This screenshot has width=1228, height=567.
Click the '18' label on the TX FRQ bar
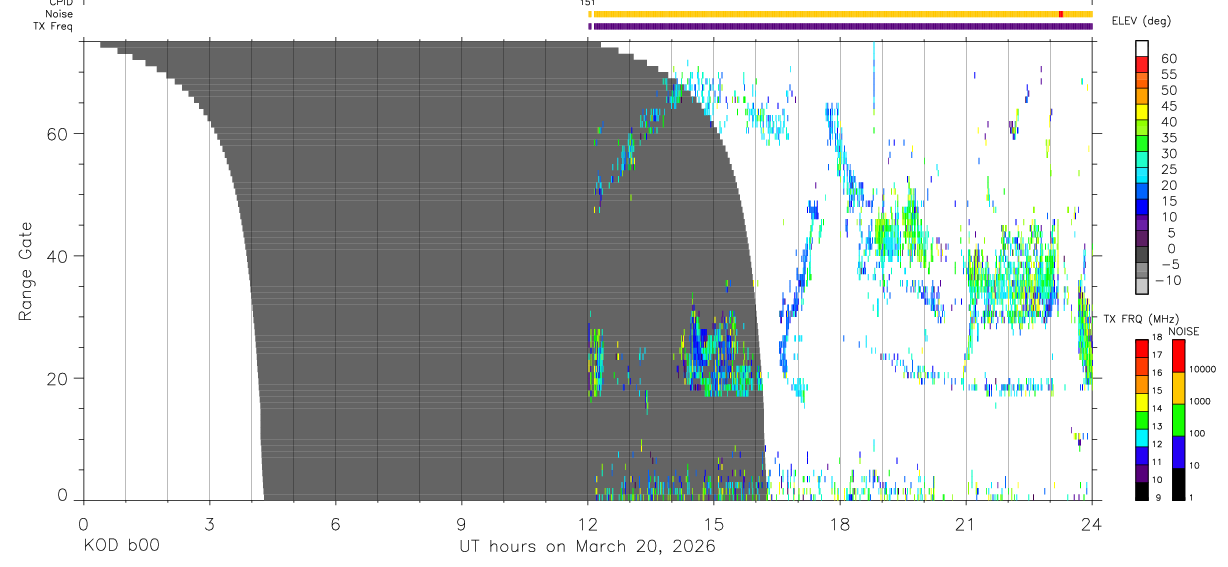point(1157,337)
